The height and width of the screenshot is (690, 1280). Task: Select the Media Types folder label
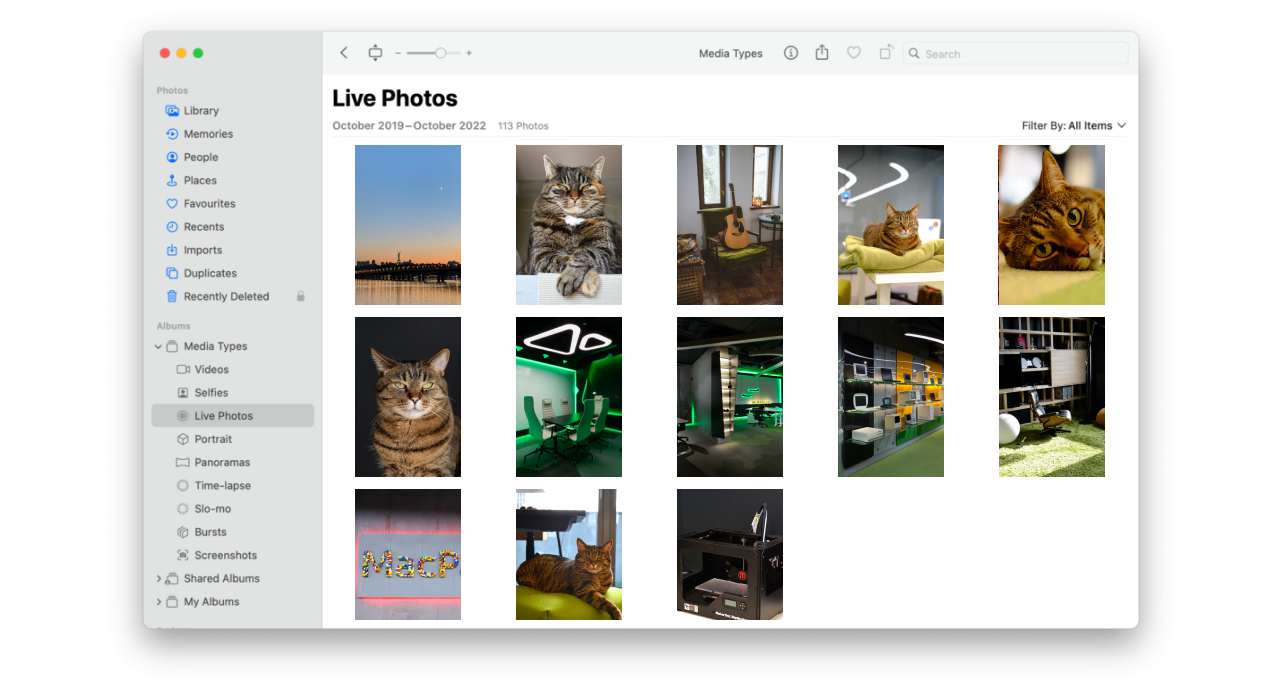point(215,347)
